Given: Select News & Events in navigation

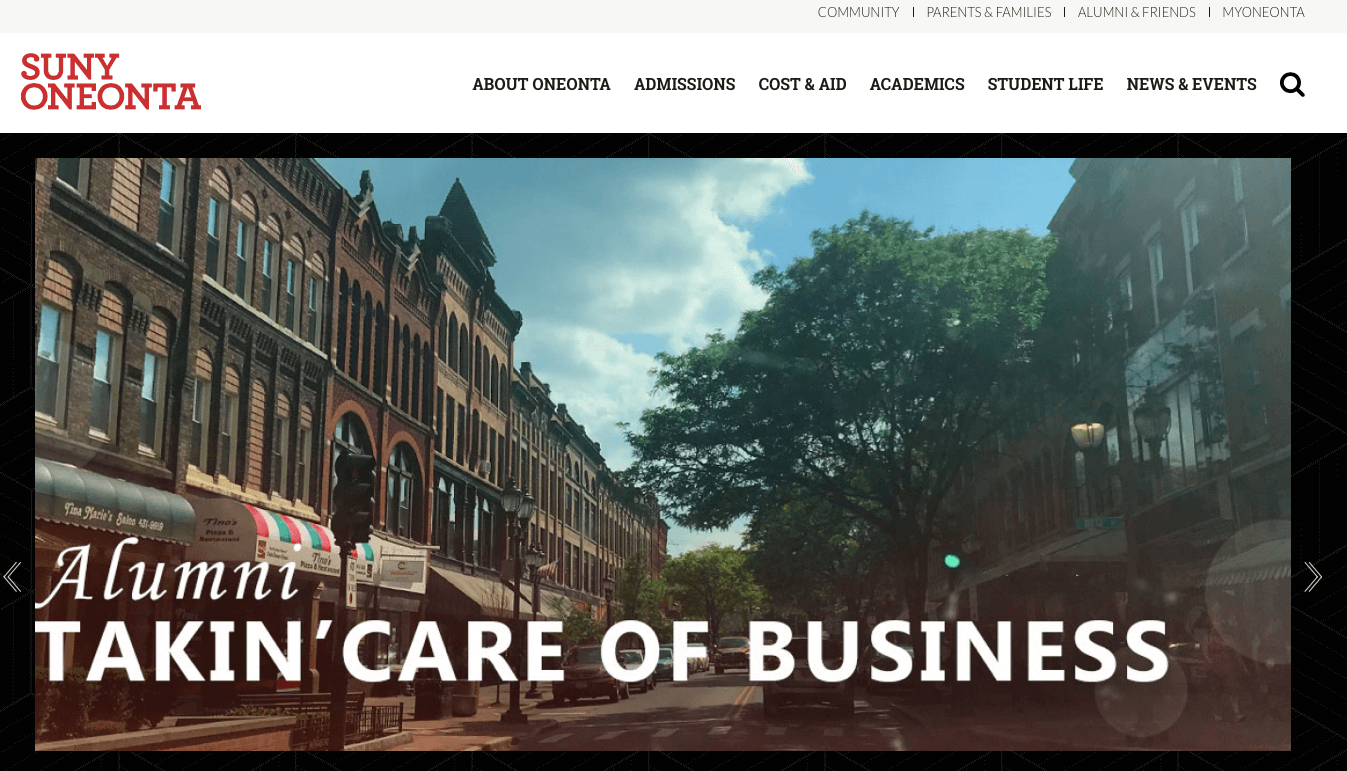Looking at the screenshot, I should [1191, 85].
